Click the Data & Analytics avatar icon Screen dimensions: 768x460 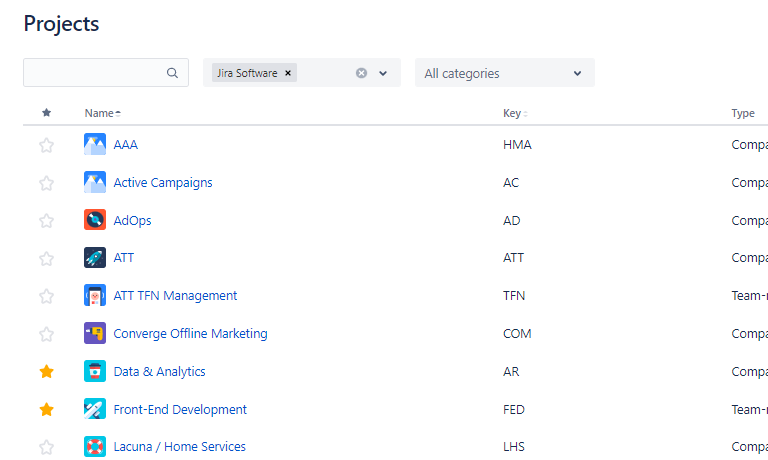(x=95, y=371)
